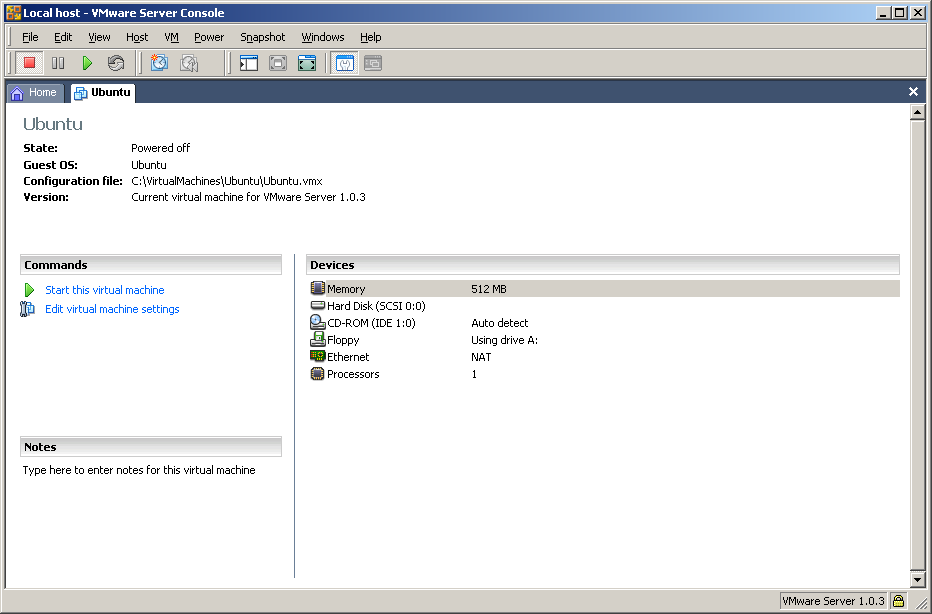Viewport: 932px width, 614px height.
Task: Enter full screen mode from toolbar
Action: (x=307, y=63)
